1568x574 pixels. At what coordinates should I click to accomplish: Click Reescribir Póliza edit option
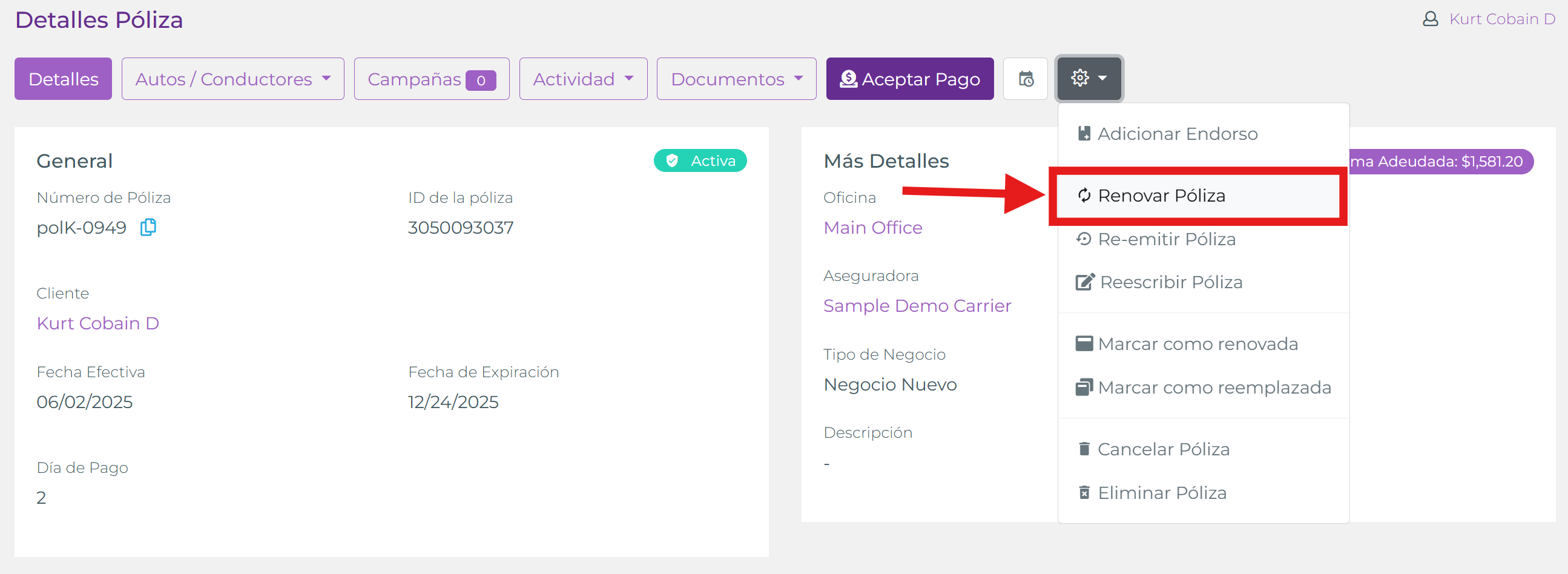[1170, 282]
